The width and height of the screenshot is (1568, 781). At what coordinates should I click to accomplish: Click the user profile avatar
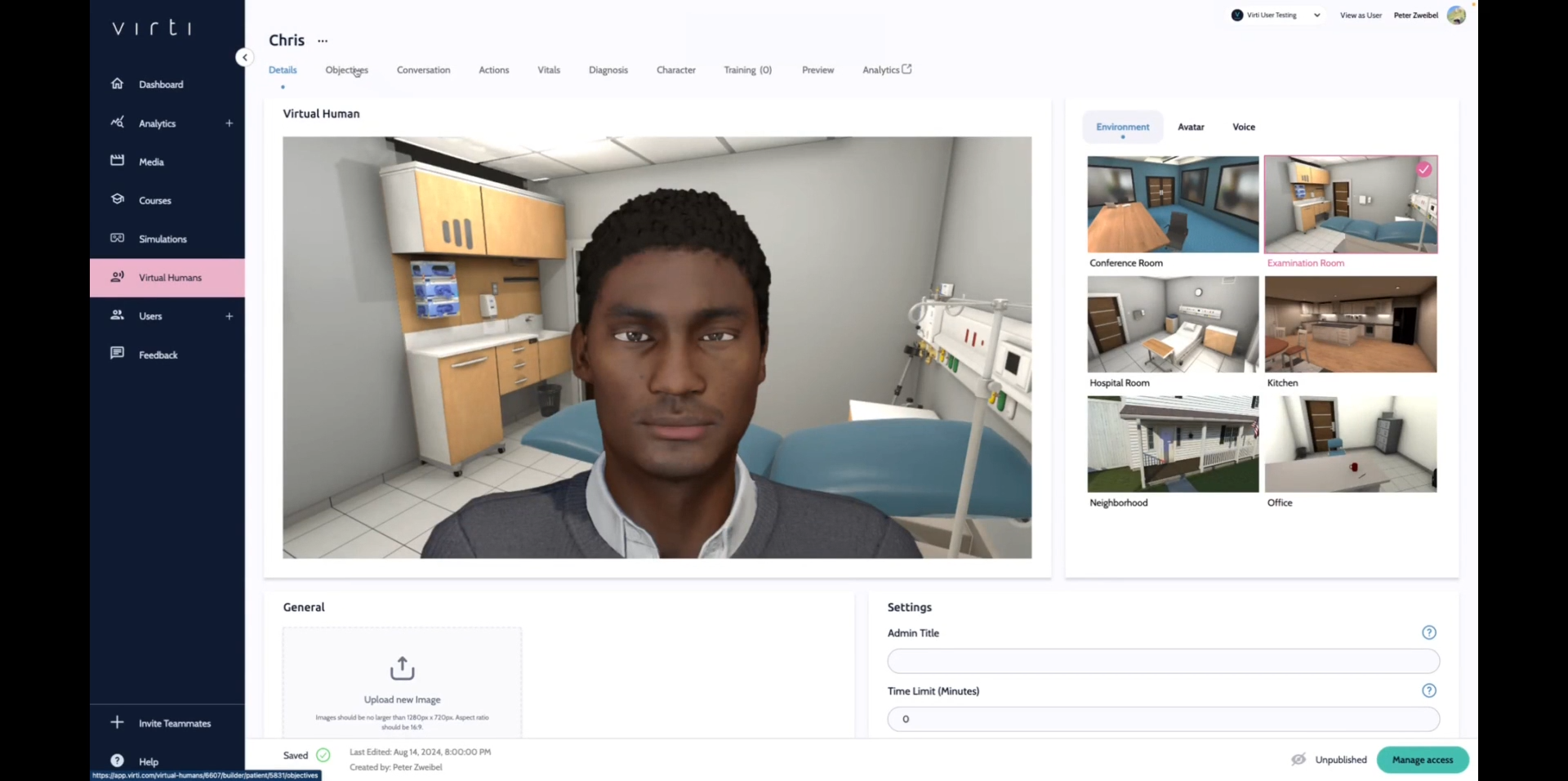pos(1456,16)
